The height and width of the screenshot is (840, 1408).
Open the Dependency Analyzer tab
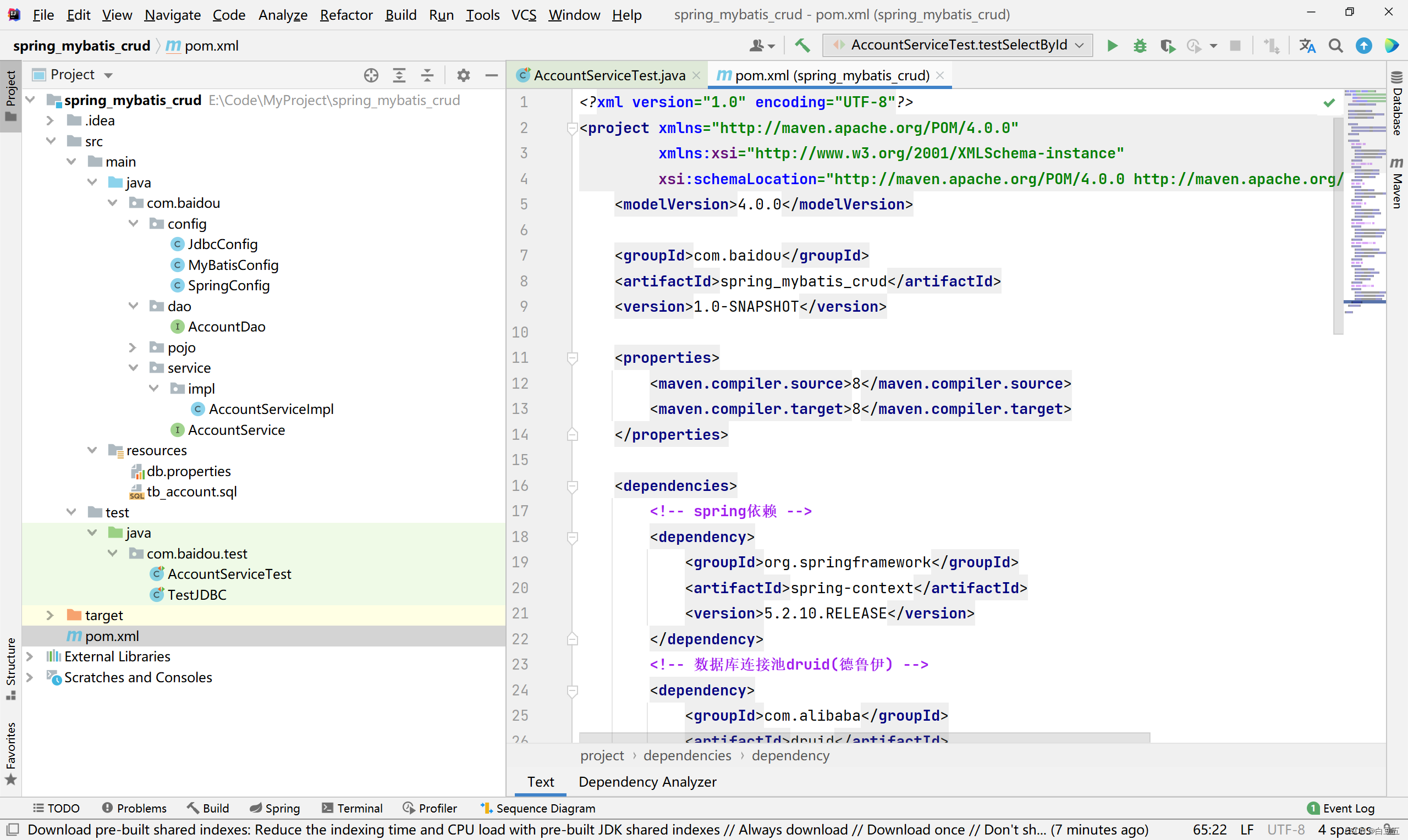point(647,782)
